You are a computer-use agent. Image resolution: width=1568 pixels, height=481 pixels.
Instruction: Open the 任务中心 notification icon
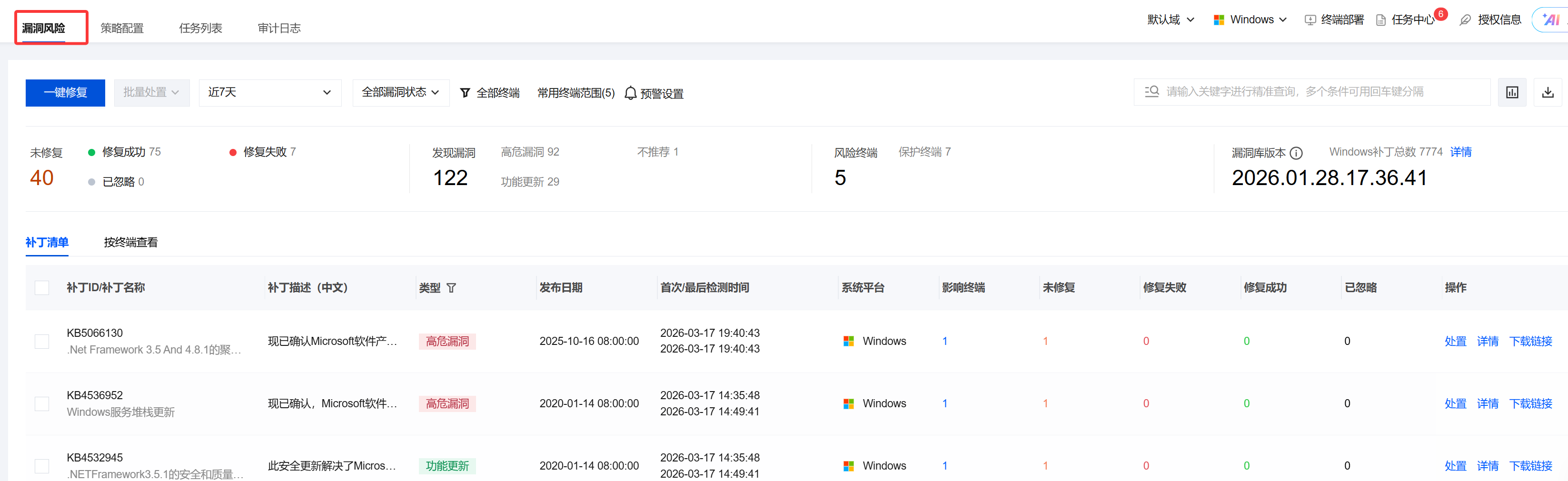(x=1381, y=20)
